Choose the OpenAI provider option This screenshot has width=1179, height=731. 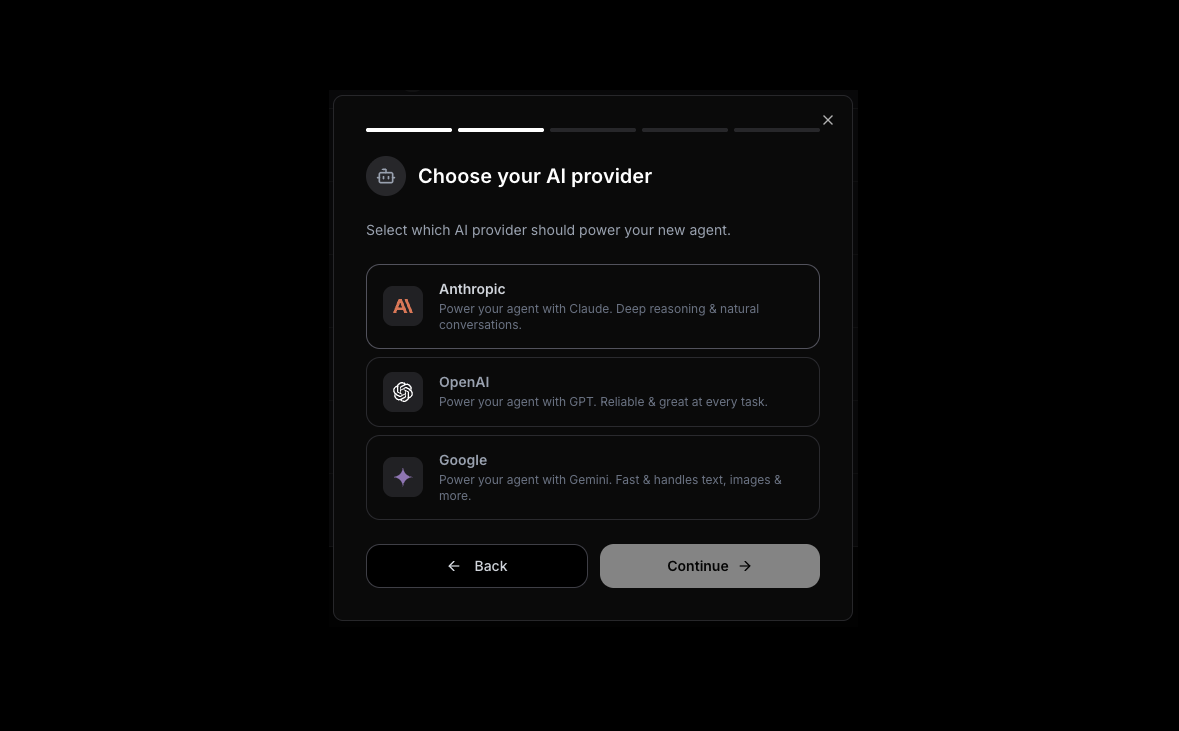tap(593, 392)
